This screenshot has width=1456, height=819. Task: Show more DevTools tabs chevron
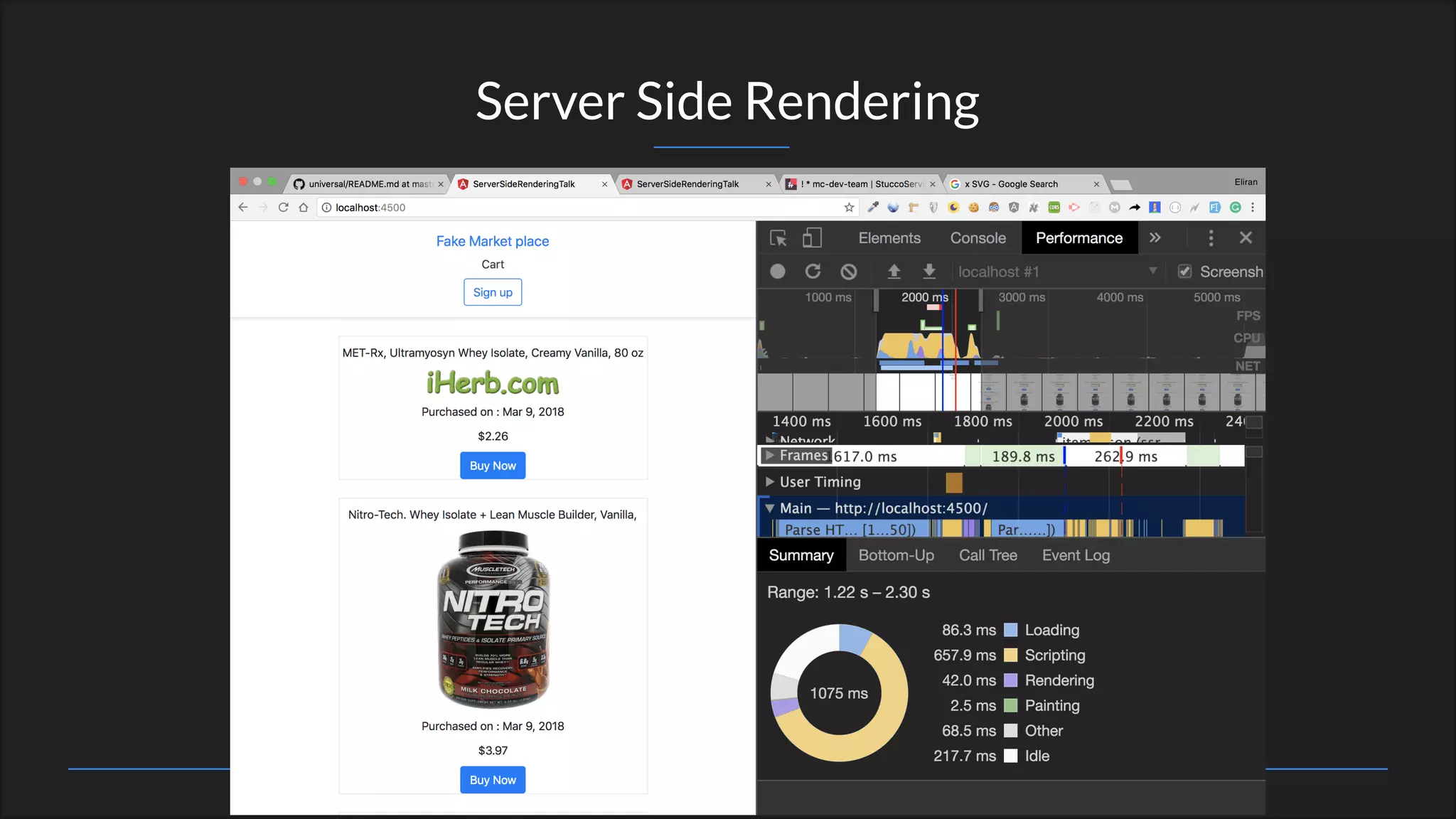(1155, 238)
